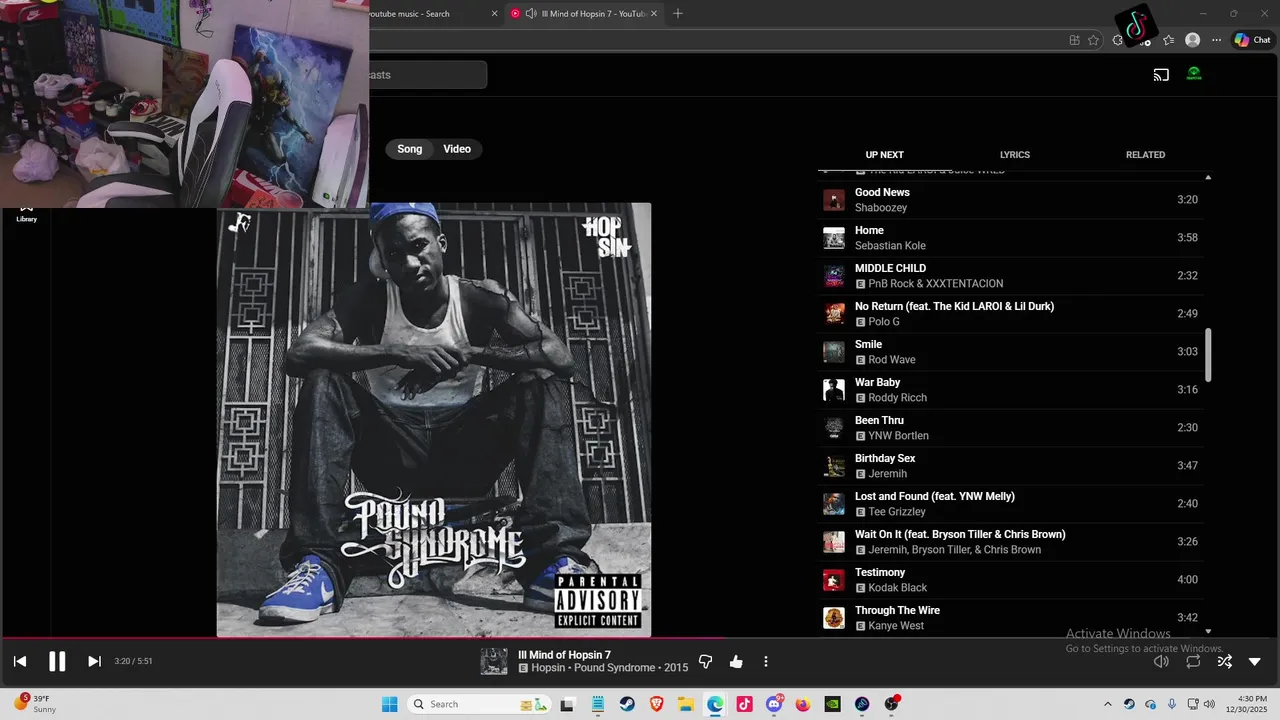This screenshot has height=720, width=1280.
Task: Toggle repeat mode in the player bar
Action: pos(1193,661)
